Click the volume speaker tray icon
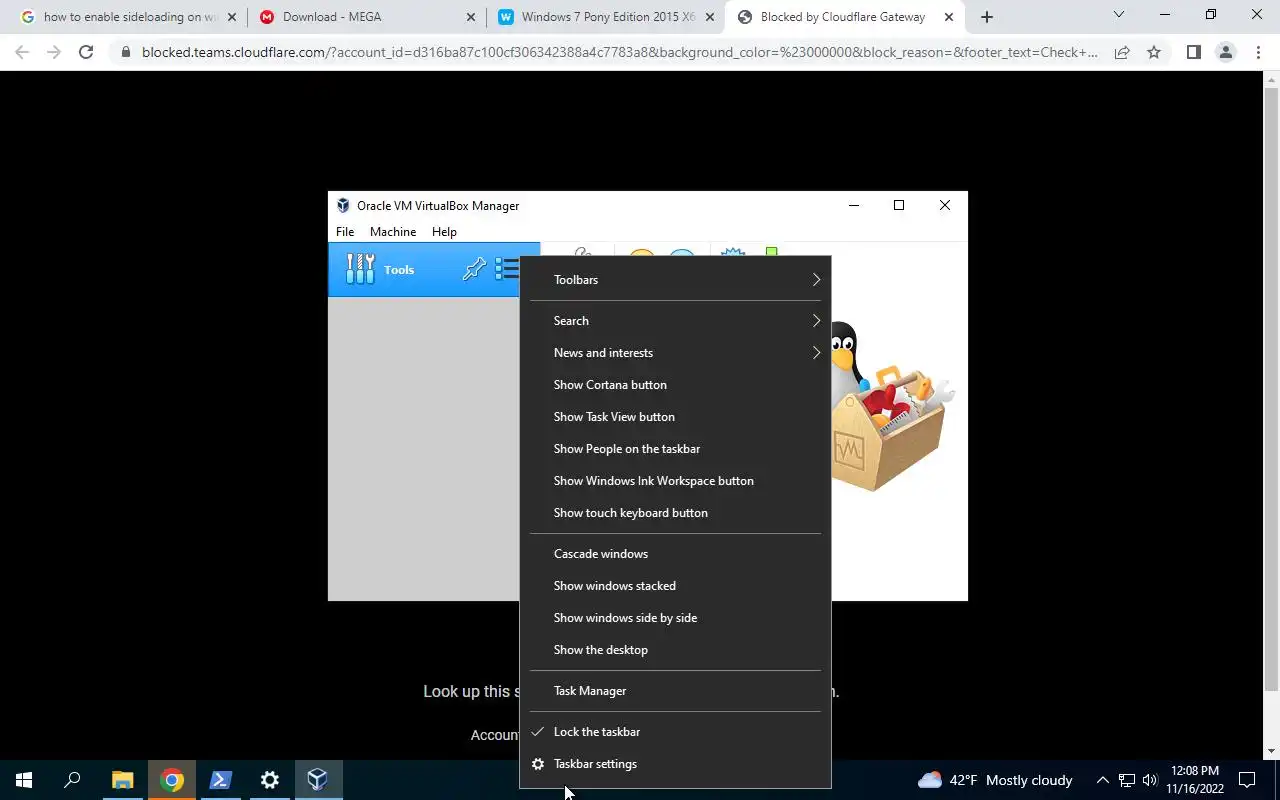Viewport: 1280px width, 800px height. 1150,780
